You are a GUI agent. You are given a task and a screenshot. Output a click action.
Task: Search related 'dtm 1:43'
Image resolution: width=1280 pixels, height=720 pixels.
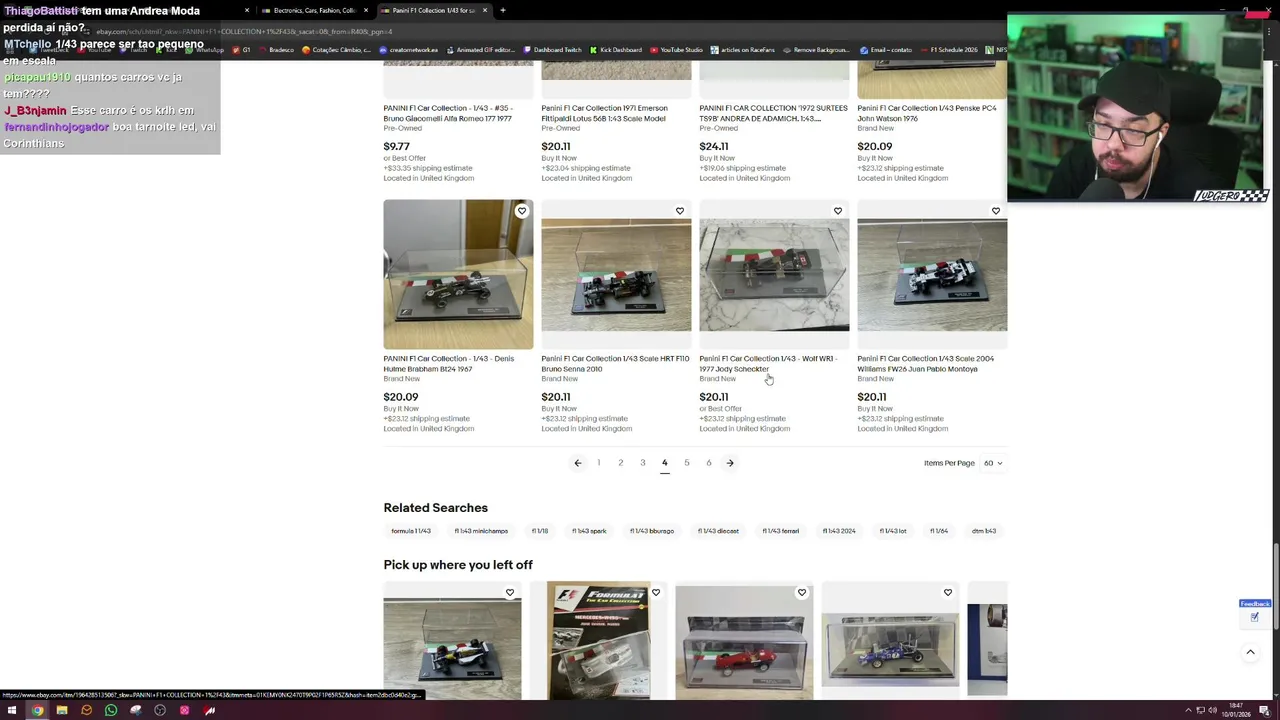pos(984,531)
